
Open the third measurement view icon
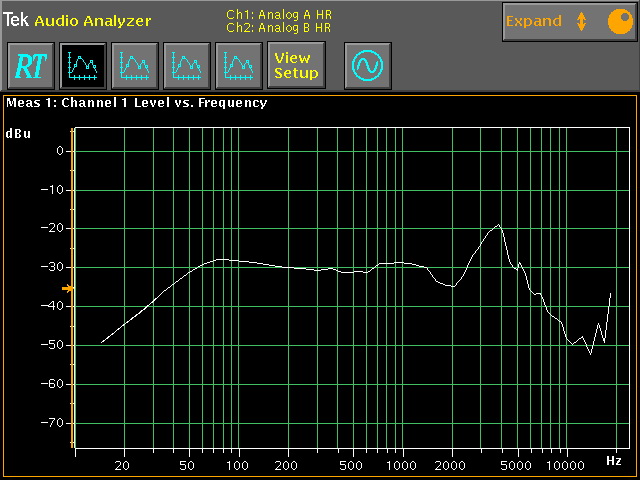point(186,66)
